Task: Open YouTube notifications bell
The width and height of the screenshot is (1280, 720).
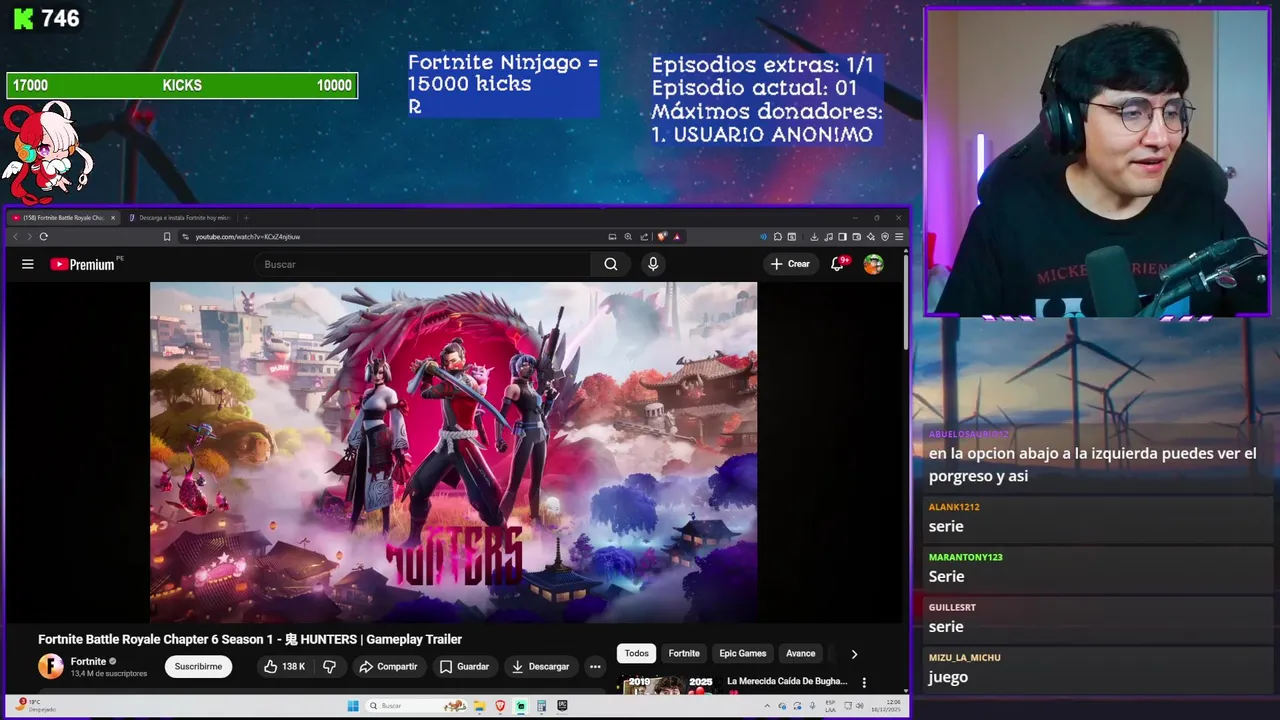Action: point(838,264)
